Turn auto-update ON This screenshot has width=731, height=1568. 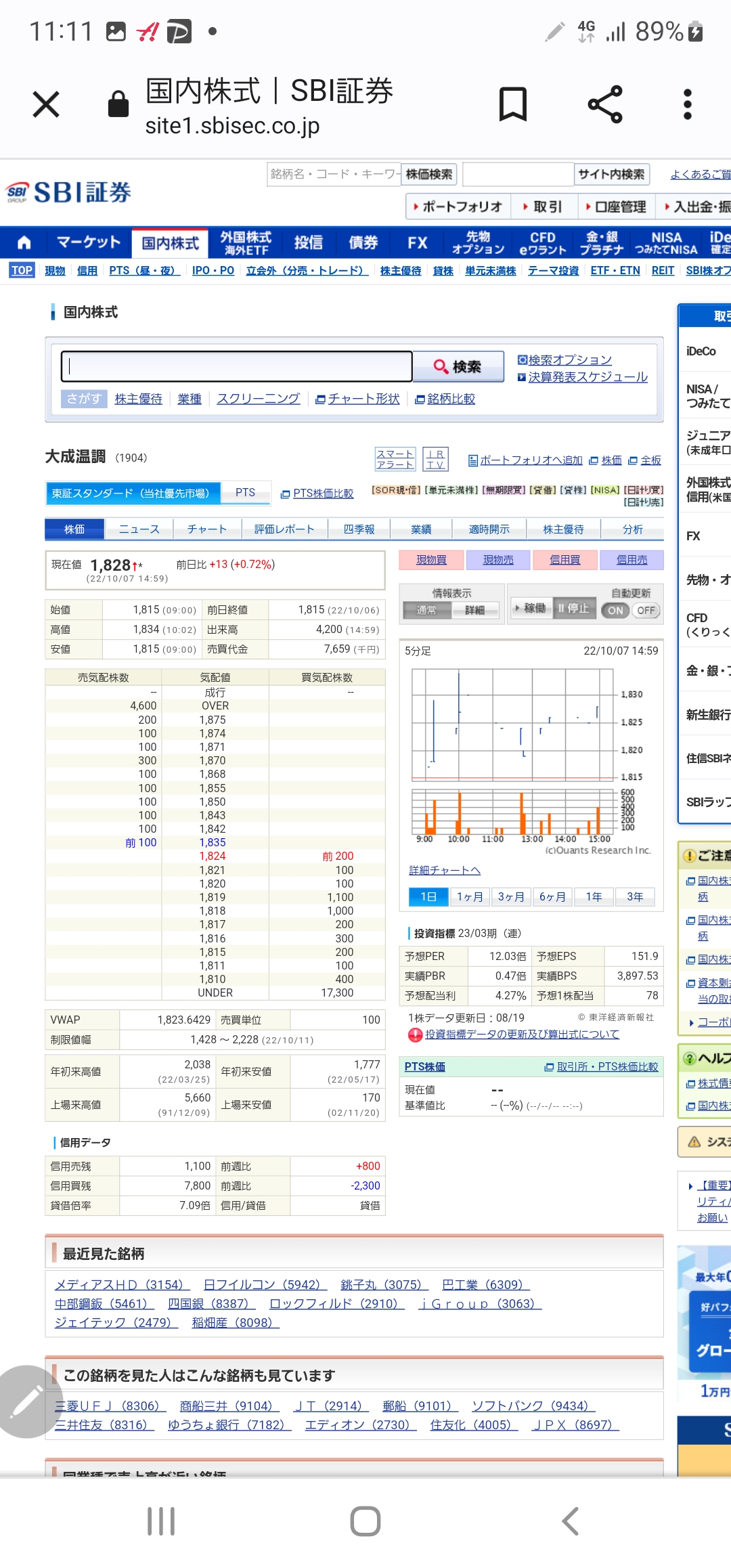coord(615,610)
